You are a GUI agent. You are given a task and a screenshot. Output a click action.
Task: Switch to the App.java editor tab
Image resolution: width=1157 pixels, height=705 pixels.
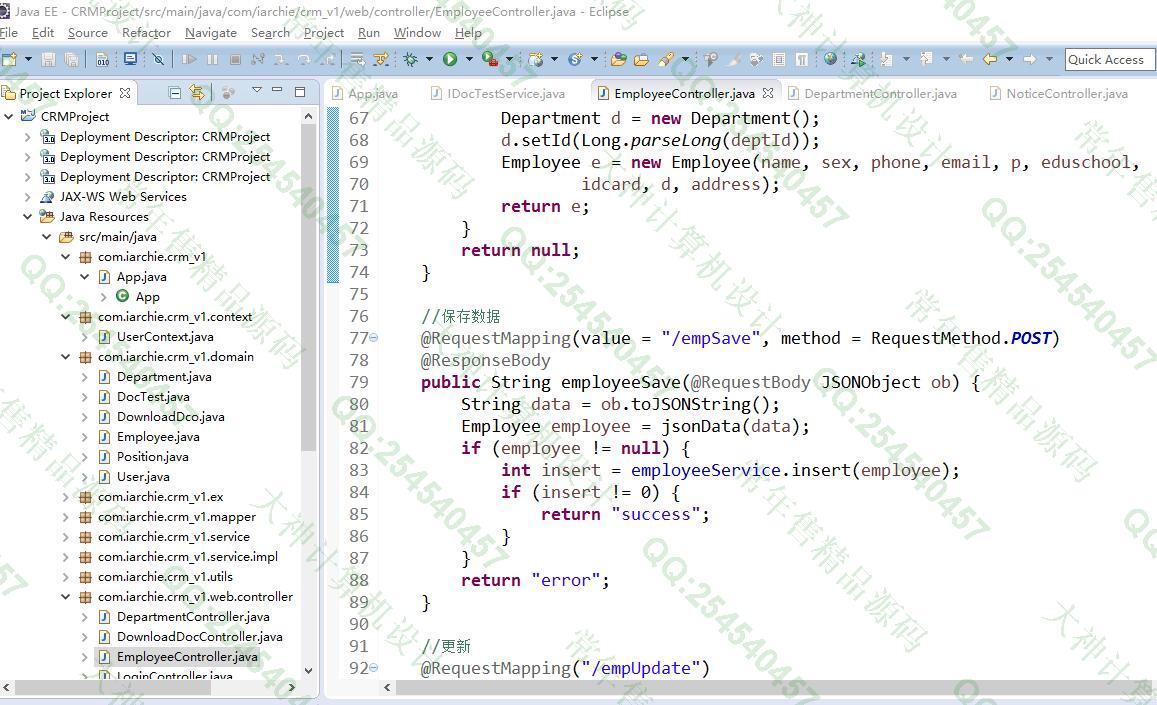coord(365,94)
